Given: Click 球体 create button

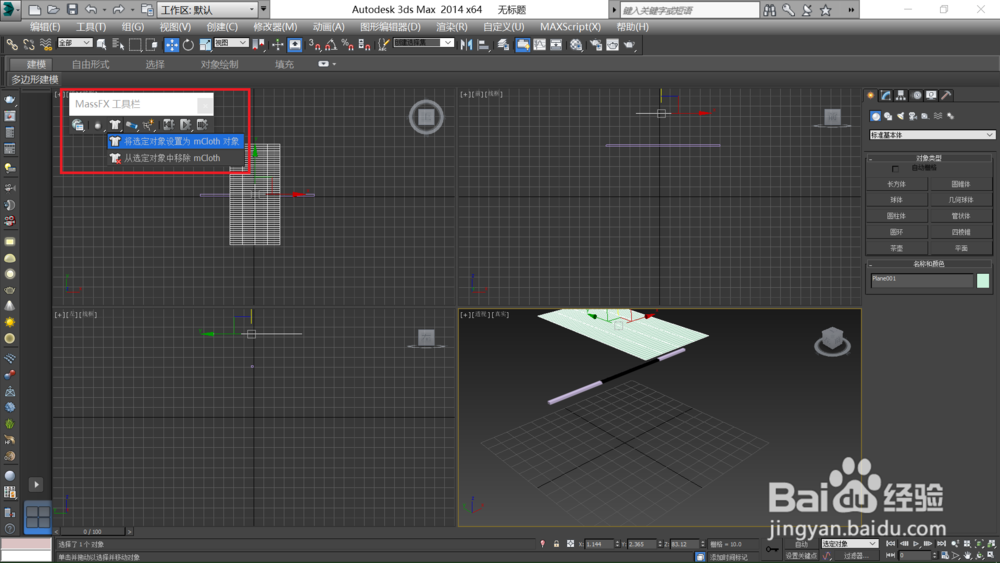Looking at the screenshot, I should [897, 200].
